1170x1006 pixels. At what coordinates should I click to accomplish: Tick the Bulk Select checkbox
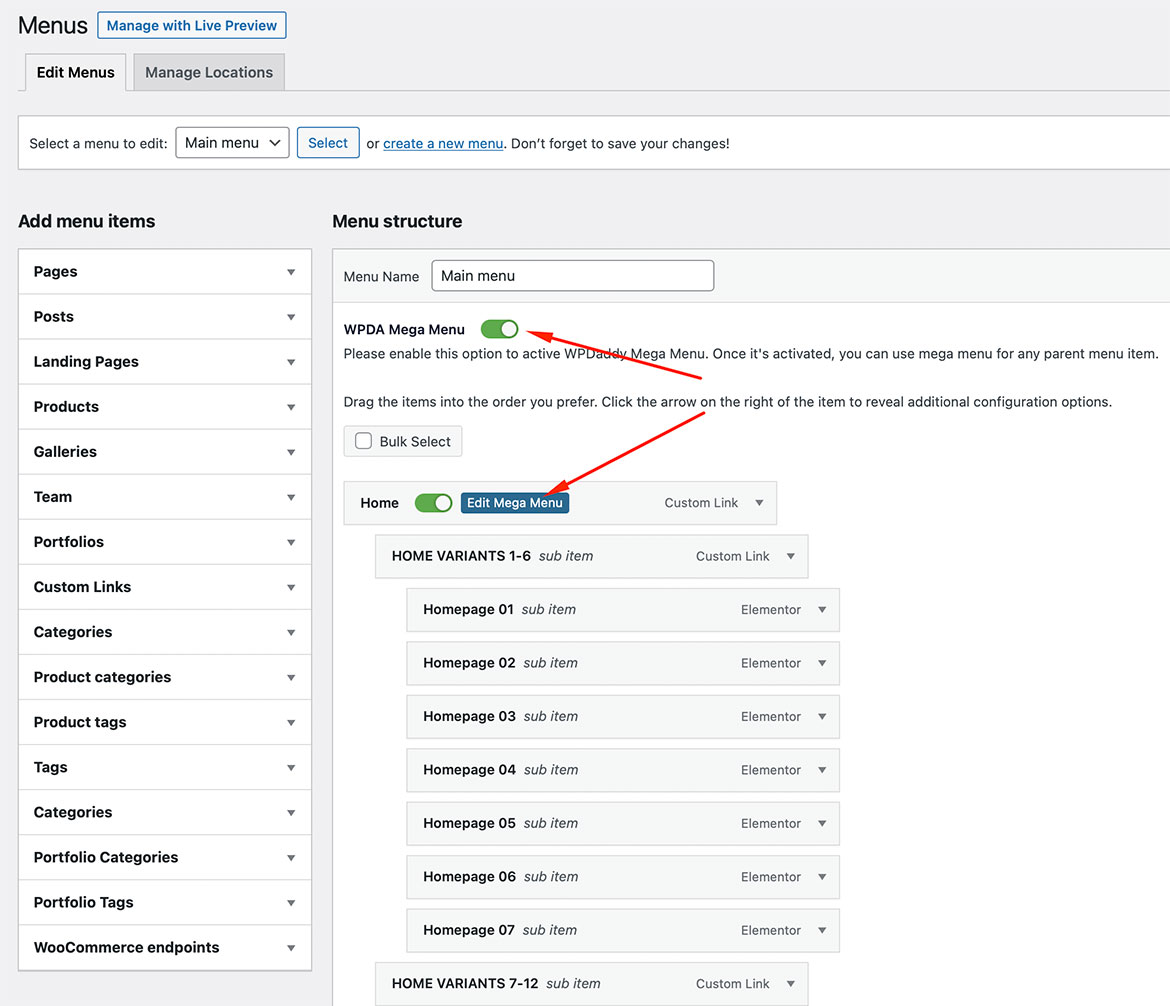point(363,441)
